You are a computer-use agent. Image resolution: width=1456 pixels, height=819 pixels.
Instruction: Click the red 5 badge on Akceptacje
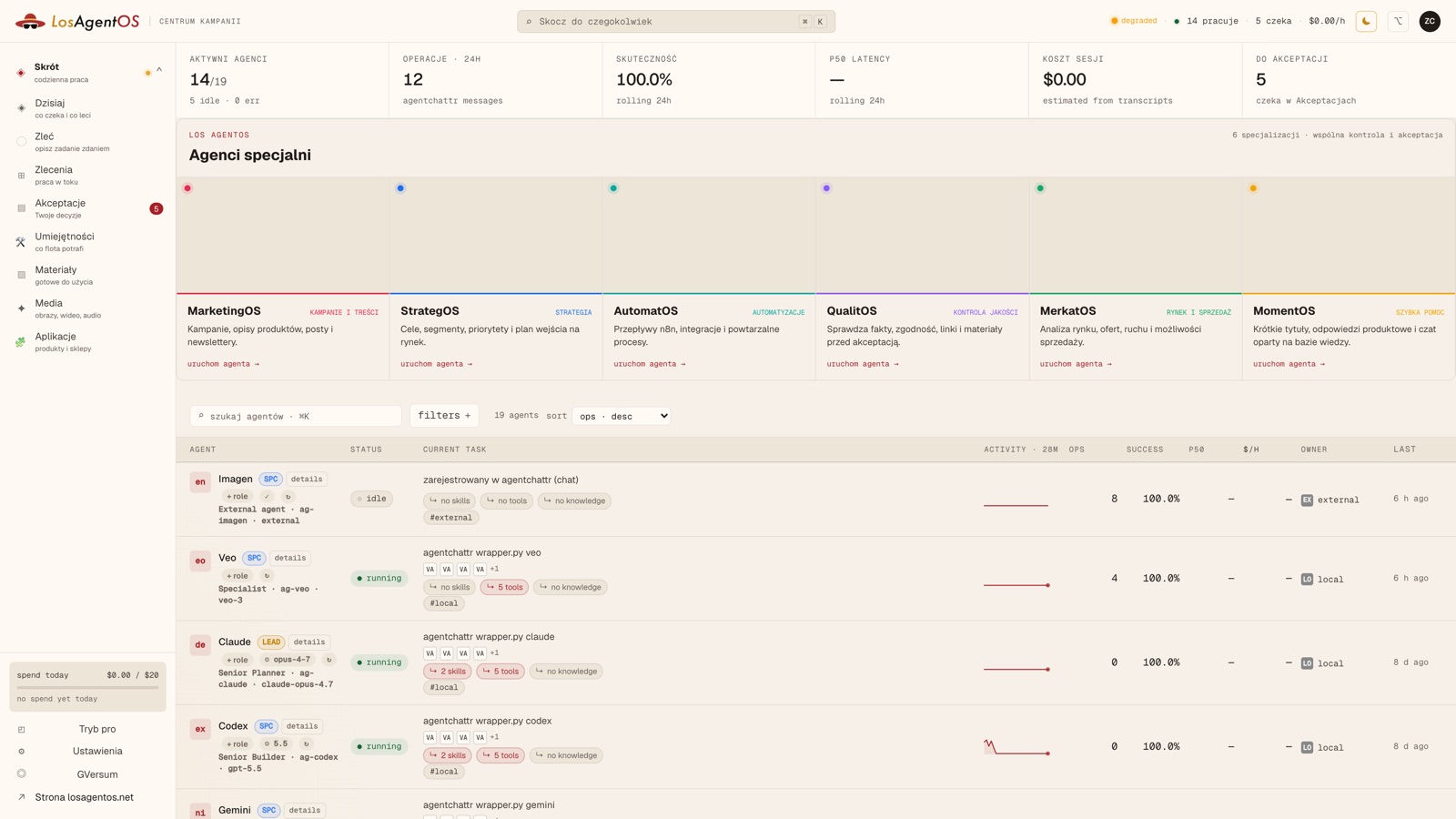(157, 209)
